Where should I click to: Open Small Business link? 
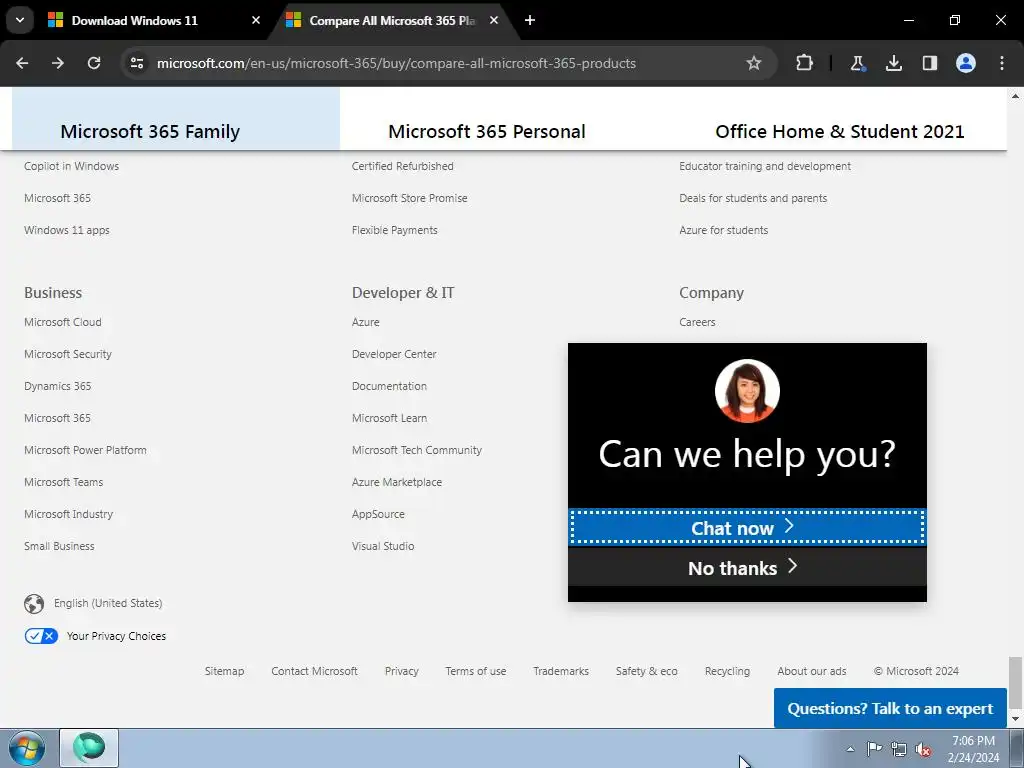click(x=59, y=546)
